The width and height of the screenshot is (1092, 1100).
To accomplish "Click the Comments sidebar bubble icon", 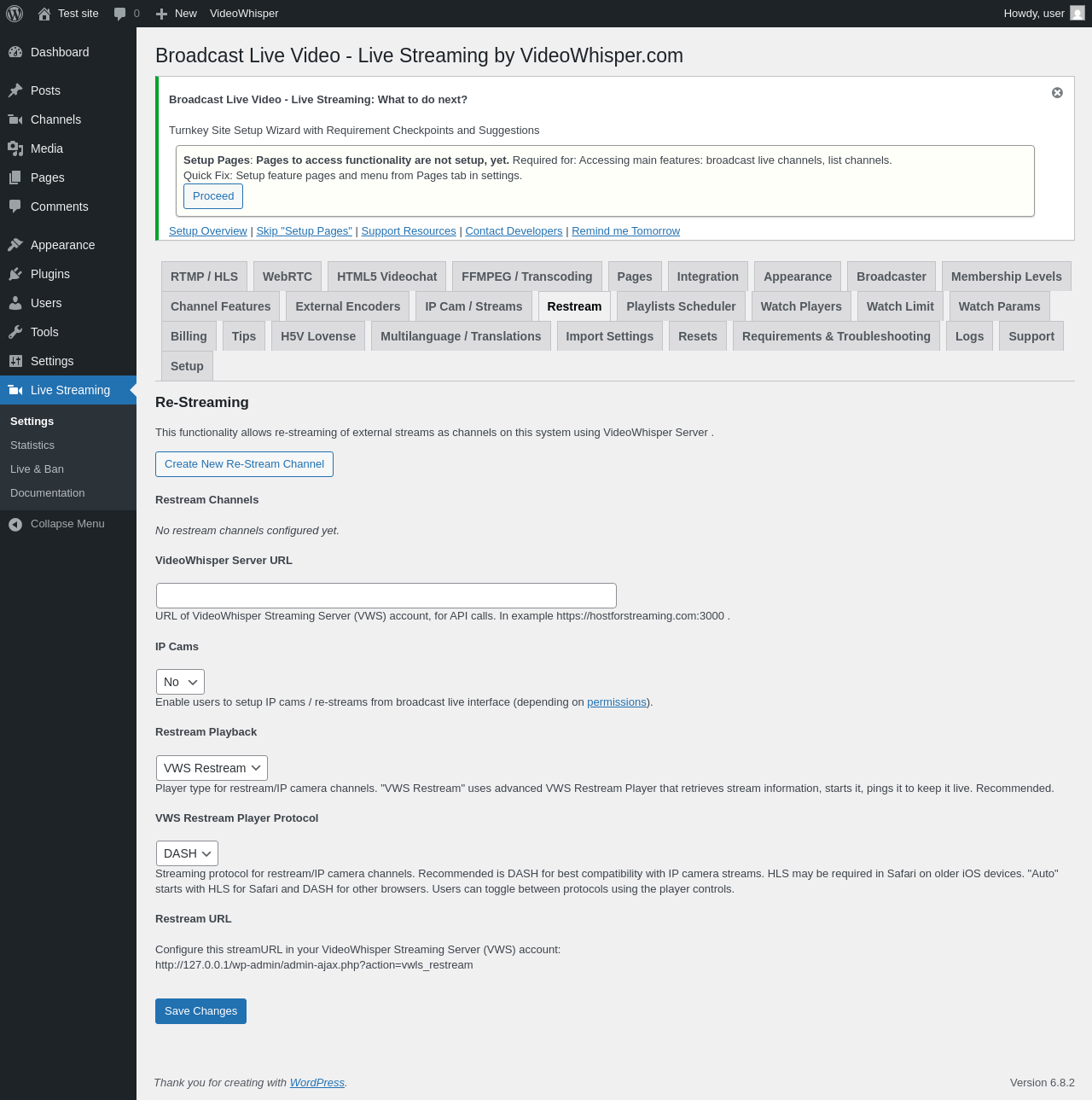I will coord(15,207).
